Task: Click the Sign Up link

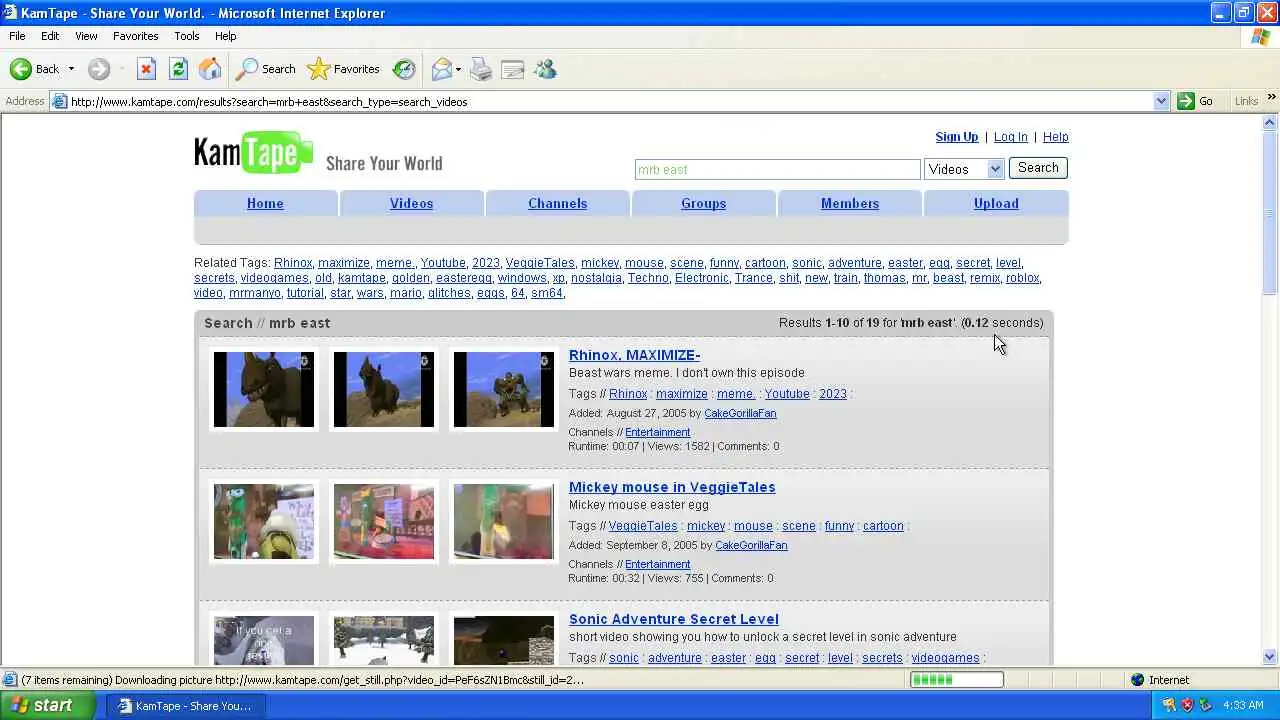Action: pos(956,137)
